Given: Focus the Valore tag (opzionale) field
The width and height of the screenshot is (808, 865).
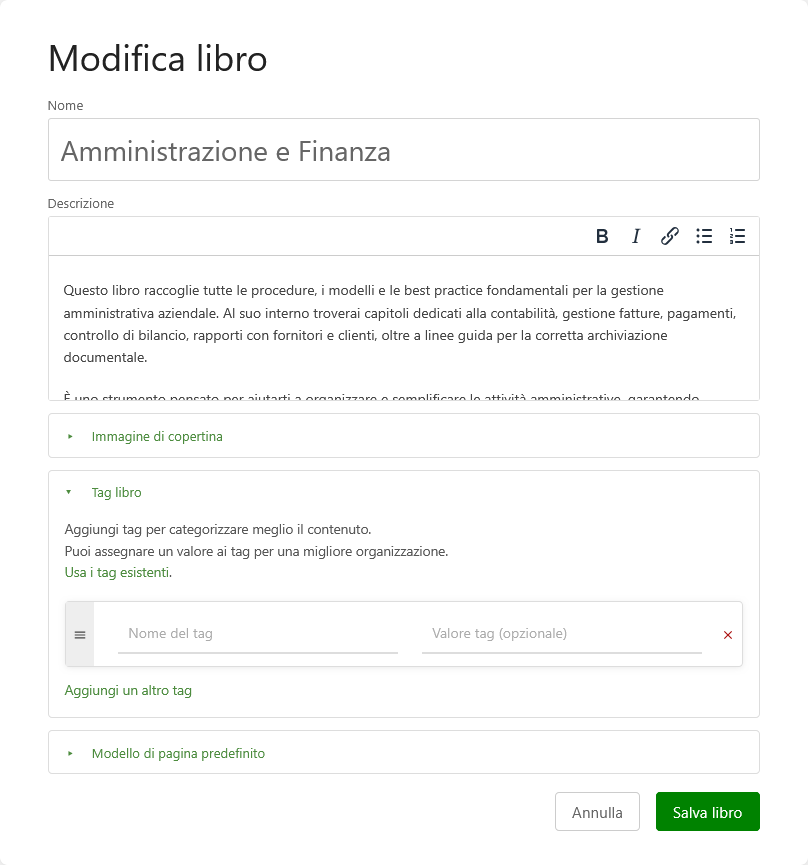Looking at the screenshot, I should pyautogui.click(x=561, y=634).
